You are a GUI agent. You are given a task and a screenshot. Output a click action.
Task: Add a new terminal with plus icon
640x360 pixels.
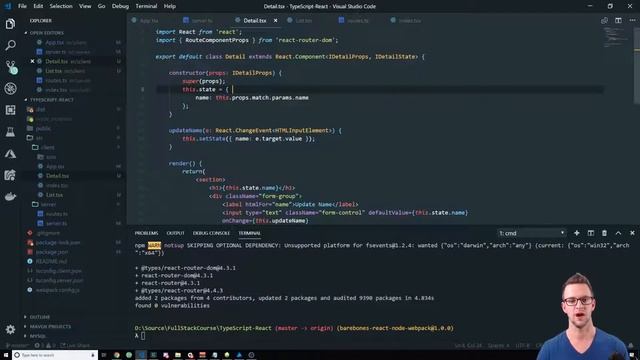(x=576, y=233)
